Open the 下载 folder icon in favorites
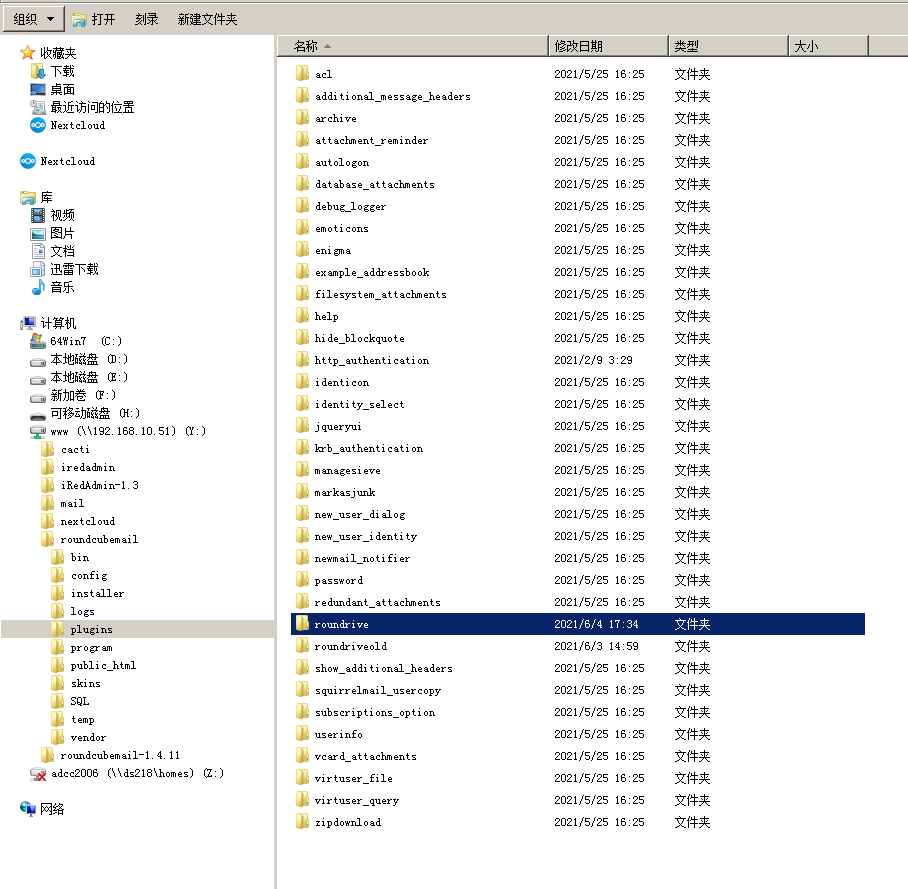 38,71
